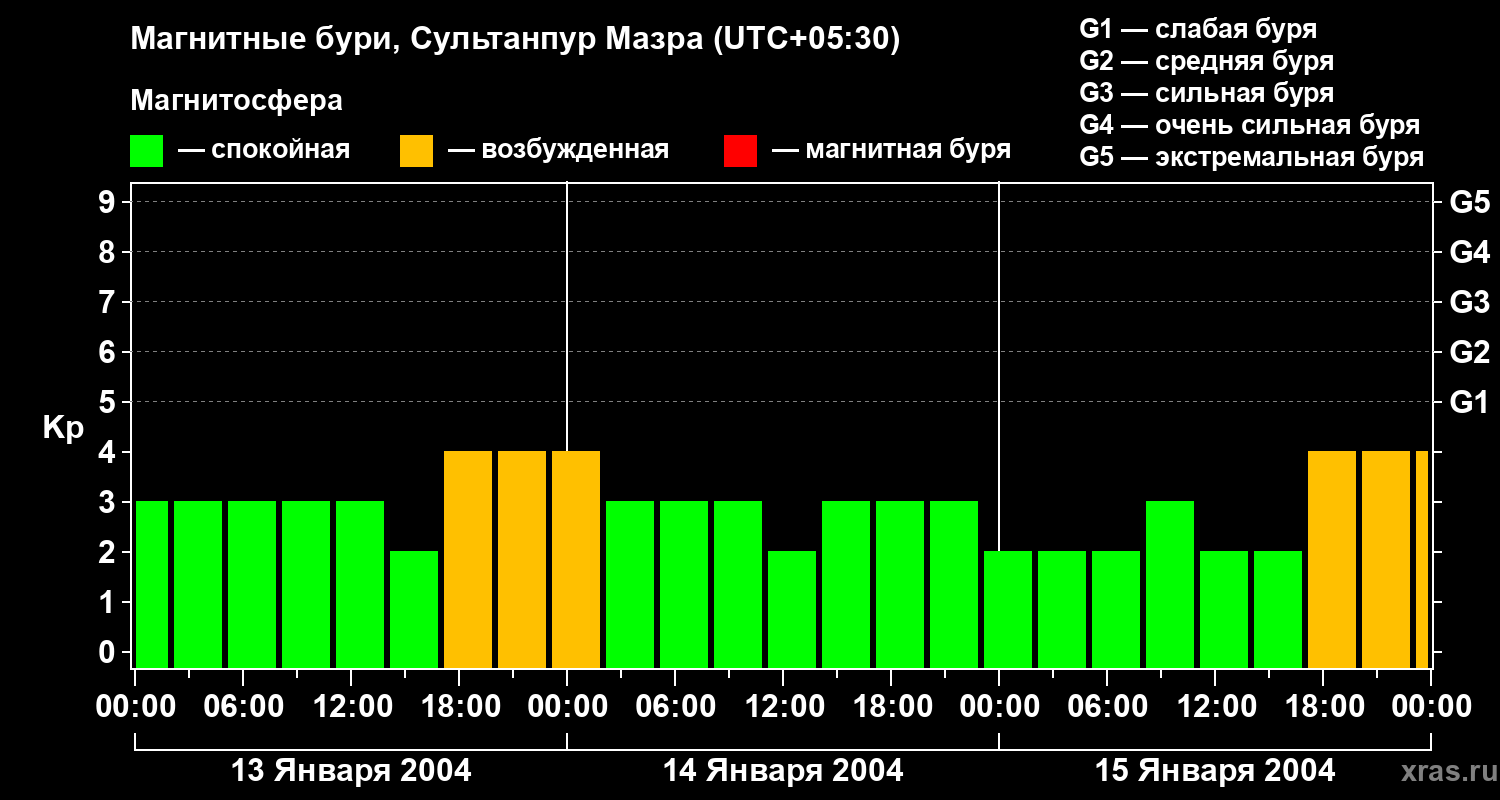Image resolution: width=1500 pixels, height=800 pixels.
Task: Click the only Kp 3 bar on 15 Января
Action: (x=1170, y=584)
